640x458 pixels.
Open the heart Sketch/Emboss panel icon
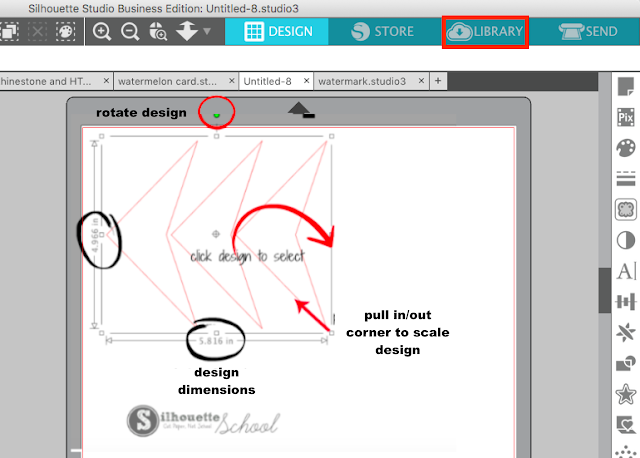[x=626, y=425]
